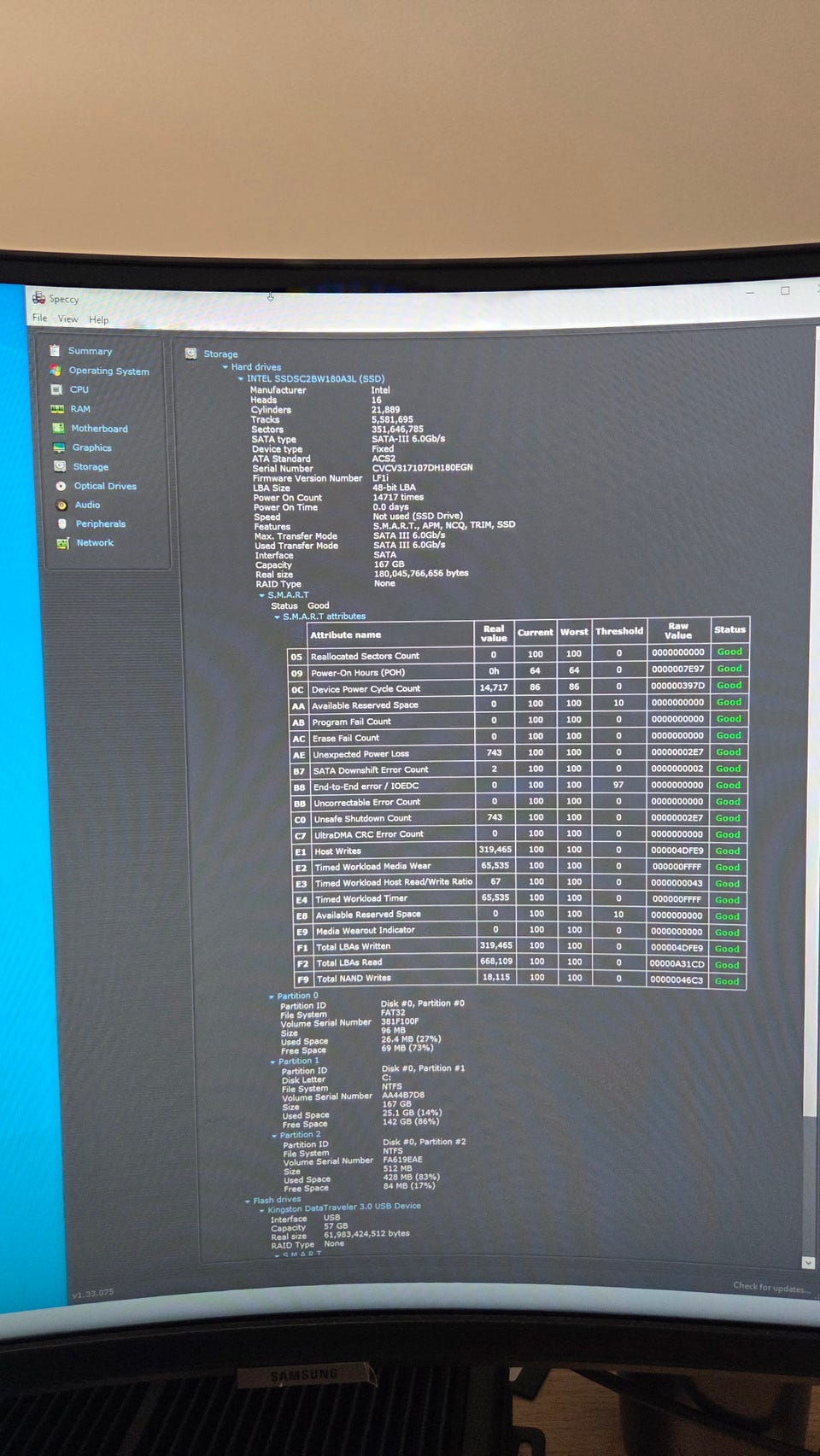
Task: Collapse the Hard drives tree node
Action: (x=225, y=367)
